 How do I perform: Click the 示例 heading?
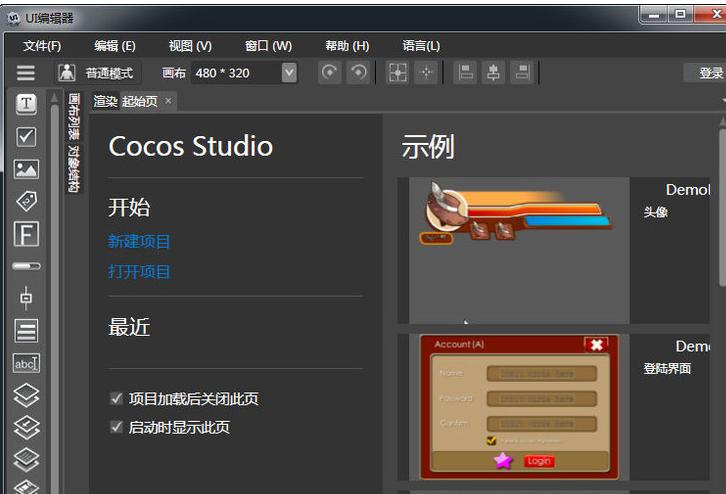point(428,147)
